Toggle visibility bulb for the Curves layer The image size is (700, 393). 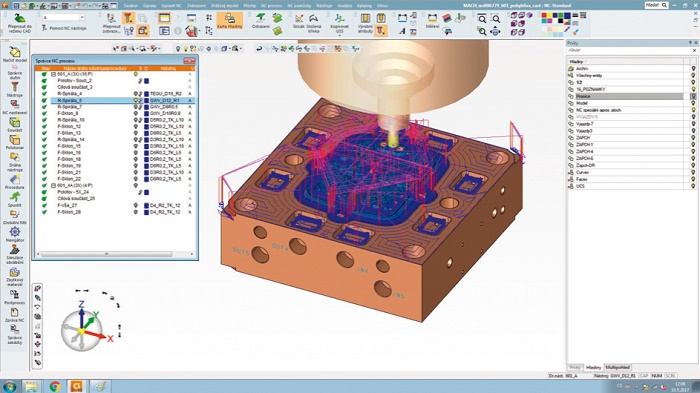(x=693, y=172)
